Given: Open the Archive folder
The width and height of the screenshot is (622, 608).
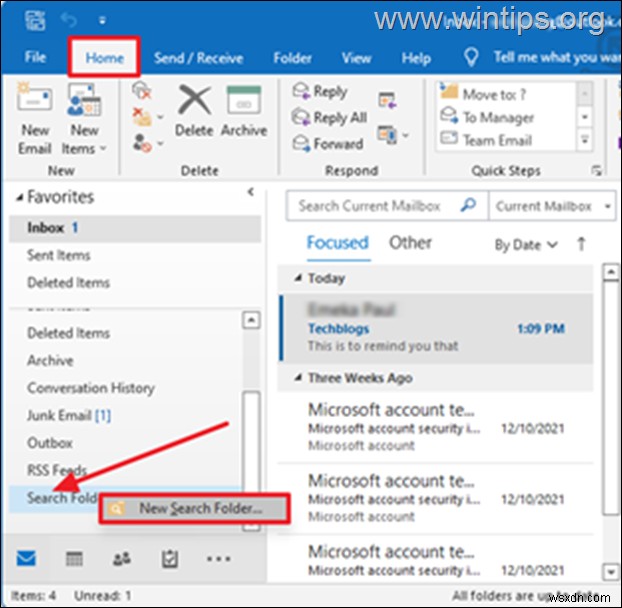Looking at the screenshot, I should 50,360.
